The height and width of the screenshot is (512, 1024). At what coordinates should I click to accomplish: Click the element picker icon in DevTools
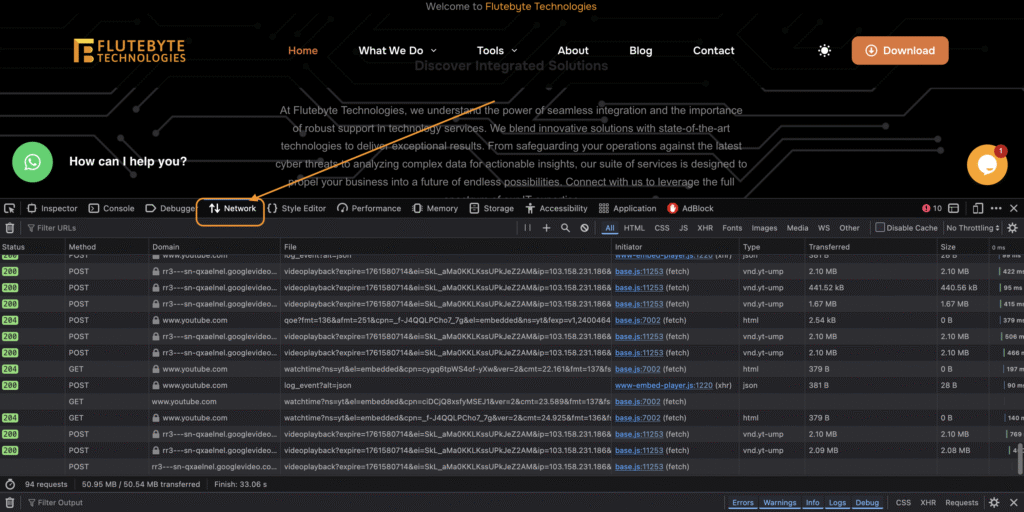[x=10, y=209]
